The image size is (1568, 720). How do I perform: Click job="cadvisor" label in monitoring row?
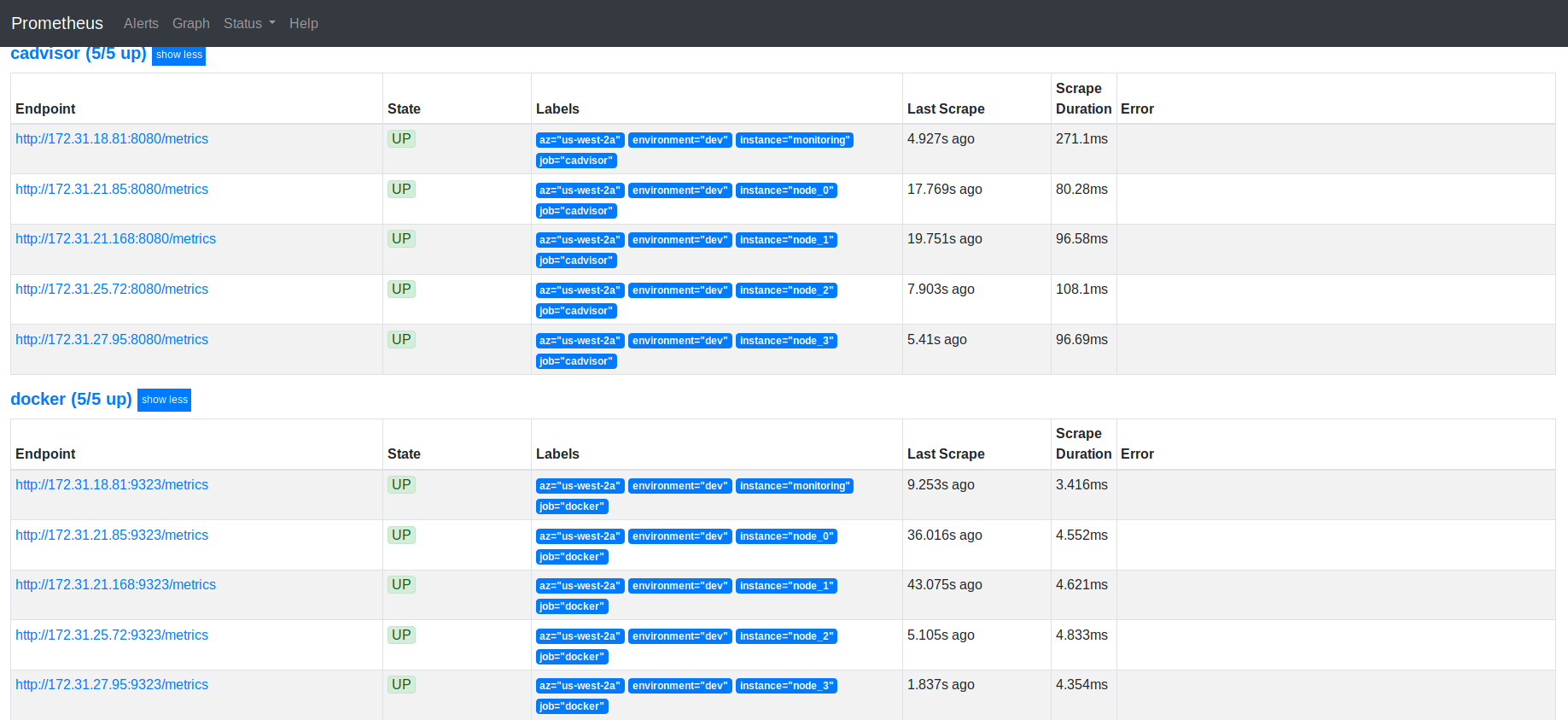(576, 161)
